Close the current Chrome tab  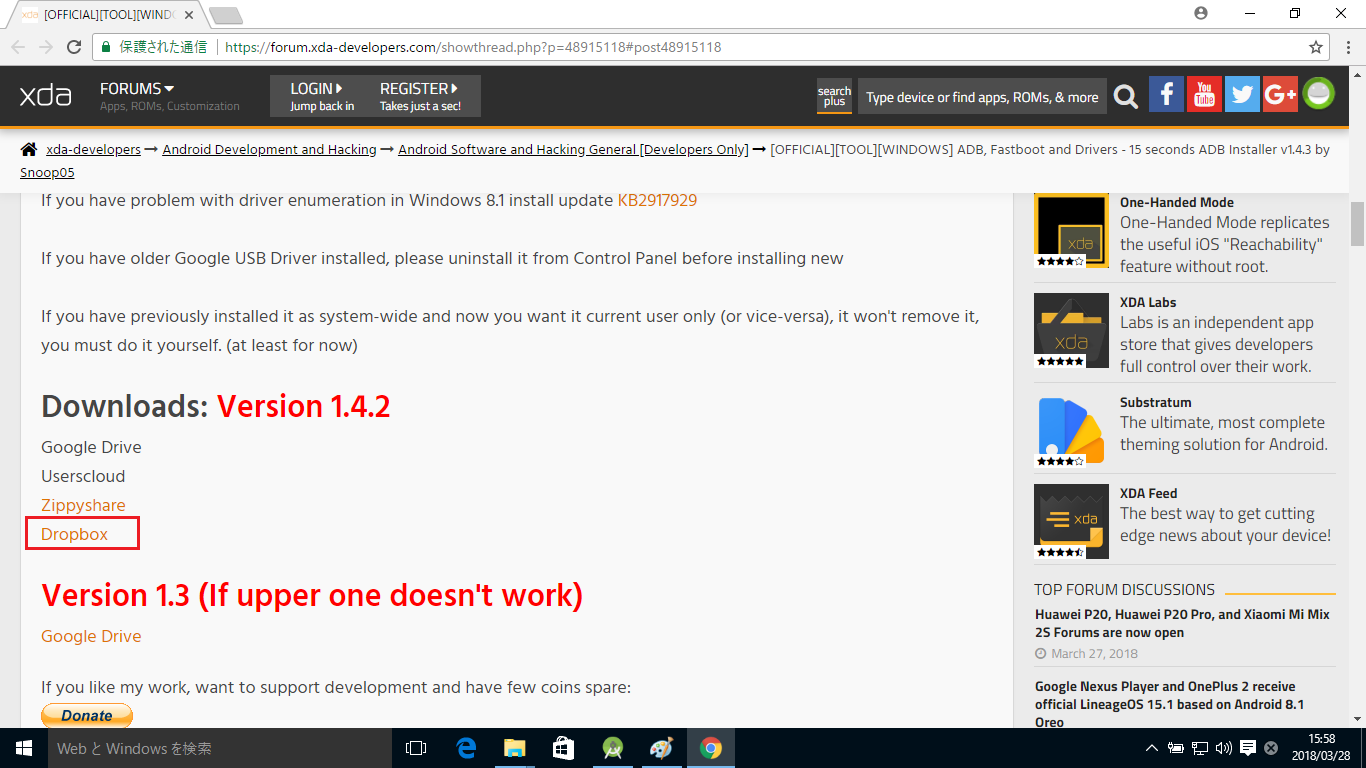click(x=189, y=15)
